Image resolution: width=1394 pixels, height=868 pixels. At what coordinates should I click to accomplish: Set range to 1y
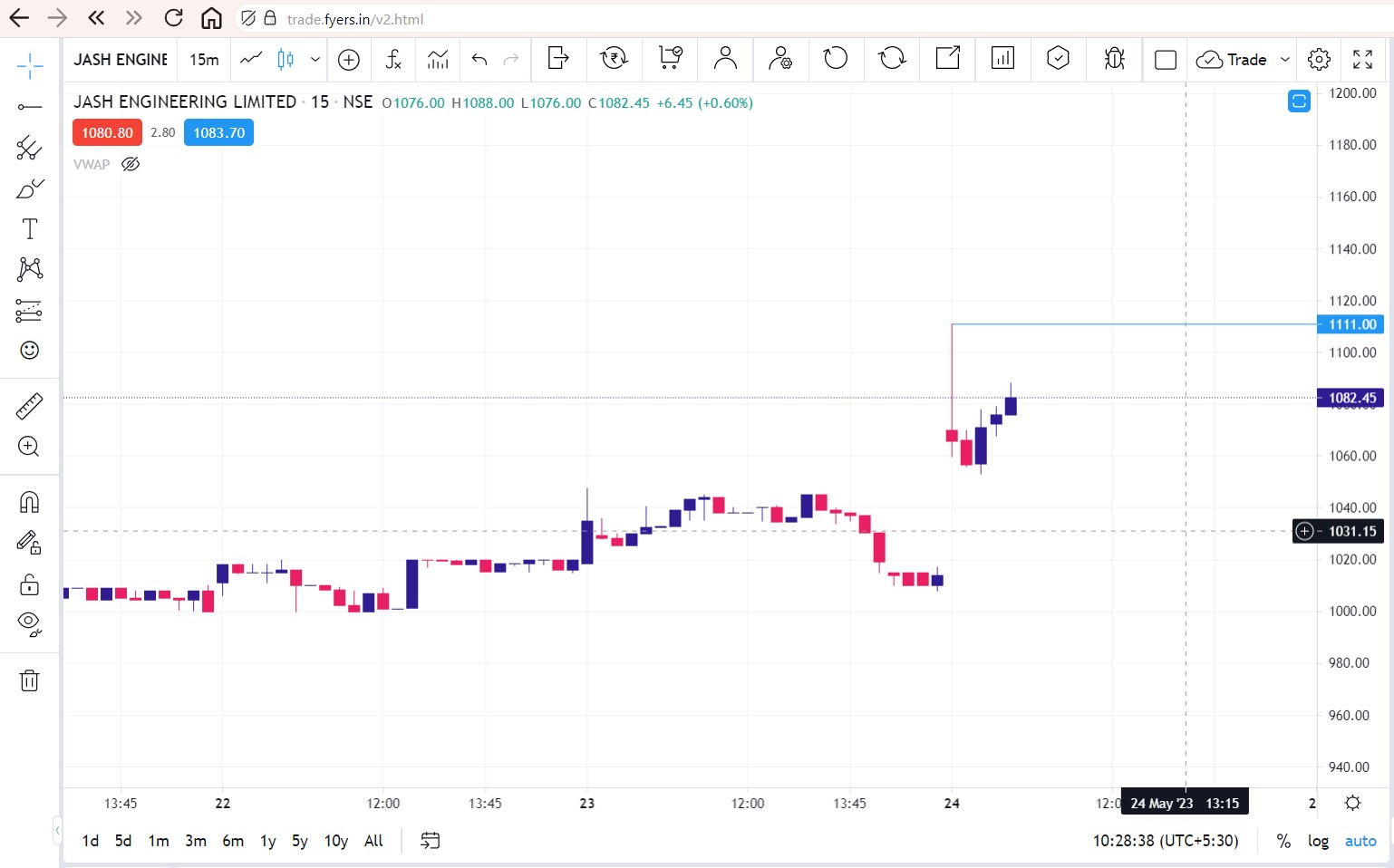coord(268,841)
